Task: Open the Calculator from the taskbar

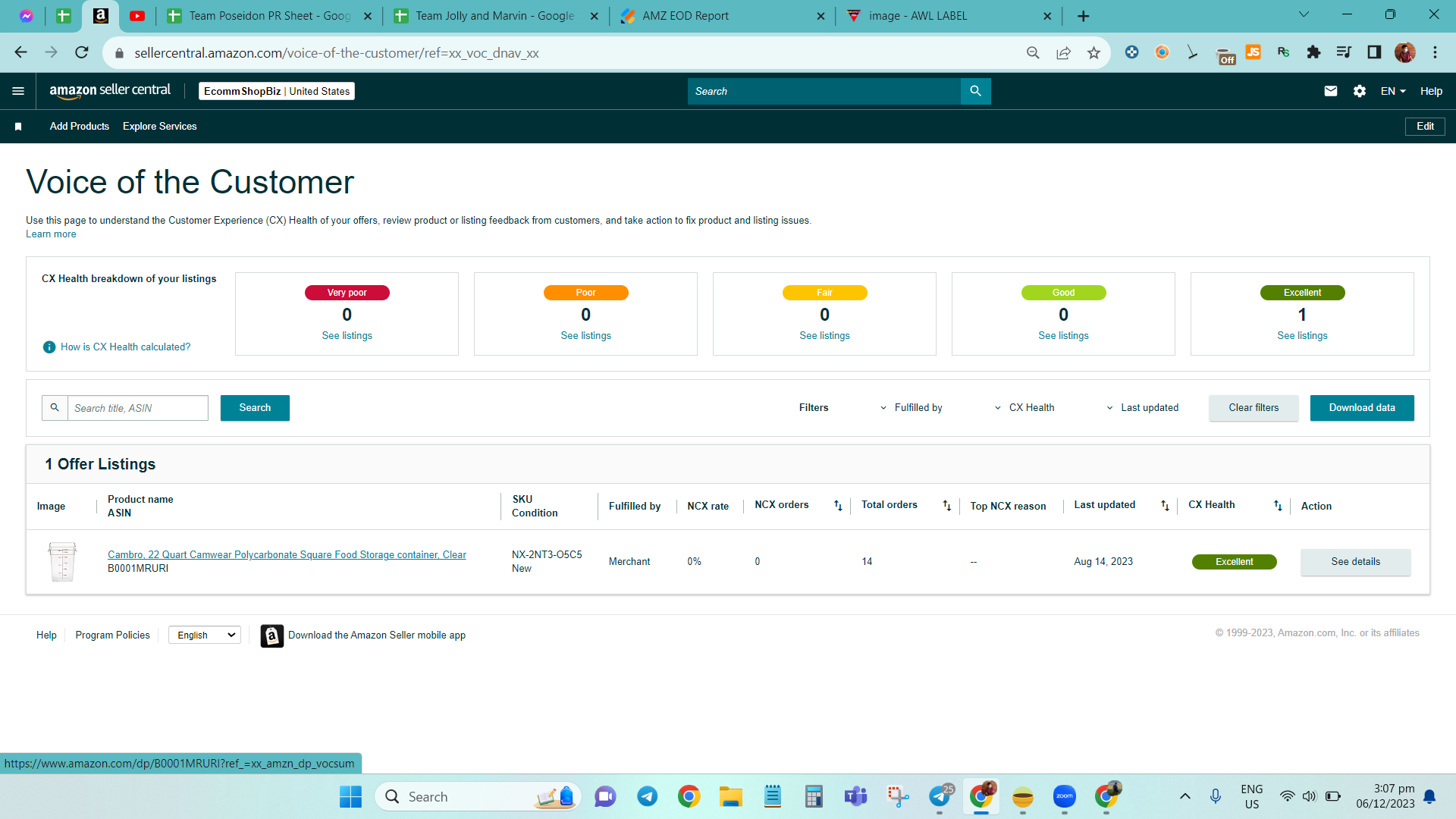Action: (x=814, y=797)
